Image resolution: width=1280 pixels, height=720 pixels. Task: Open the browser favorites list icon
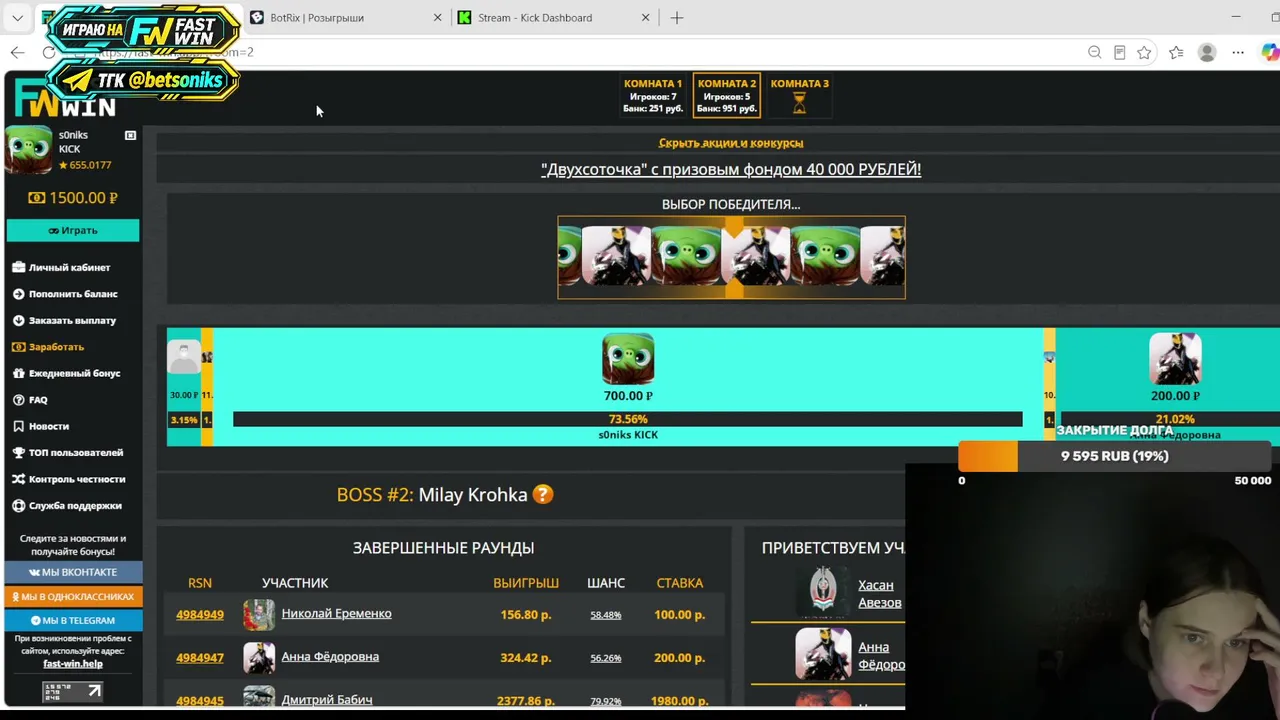(1176, 52)
